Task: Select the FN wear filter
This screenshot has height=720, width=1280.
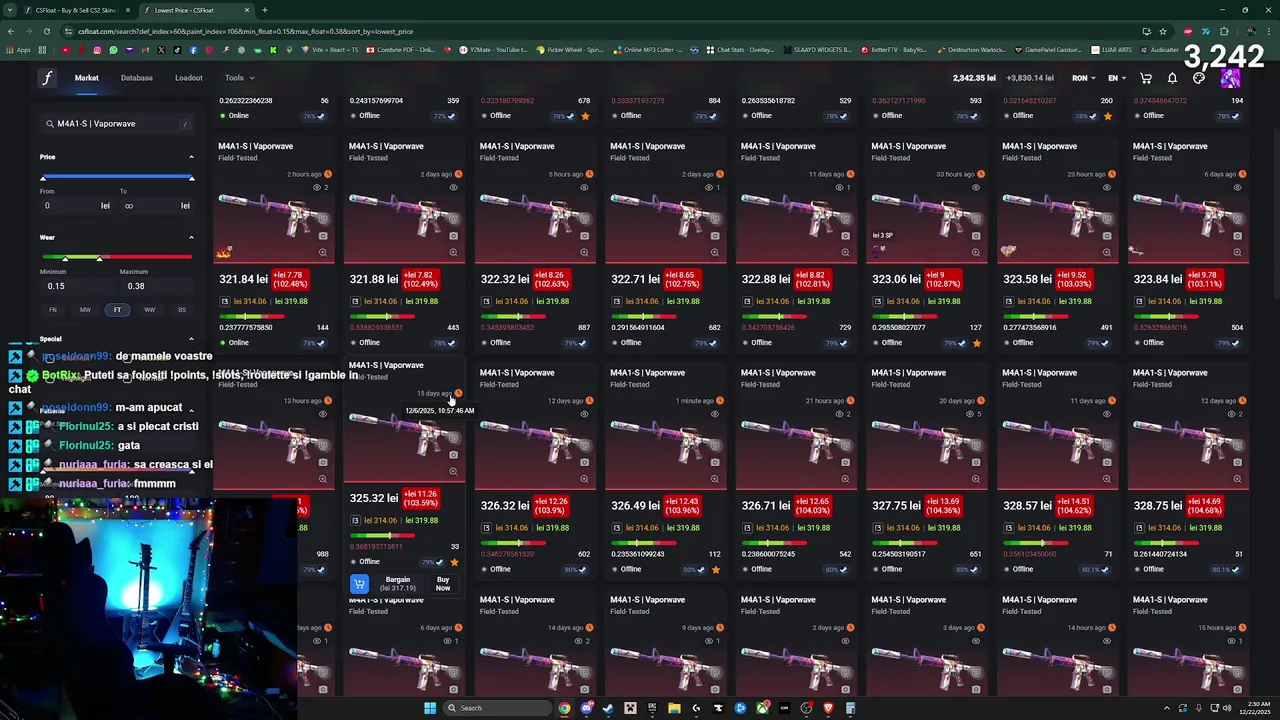Action: click(x=53, y=310)
